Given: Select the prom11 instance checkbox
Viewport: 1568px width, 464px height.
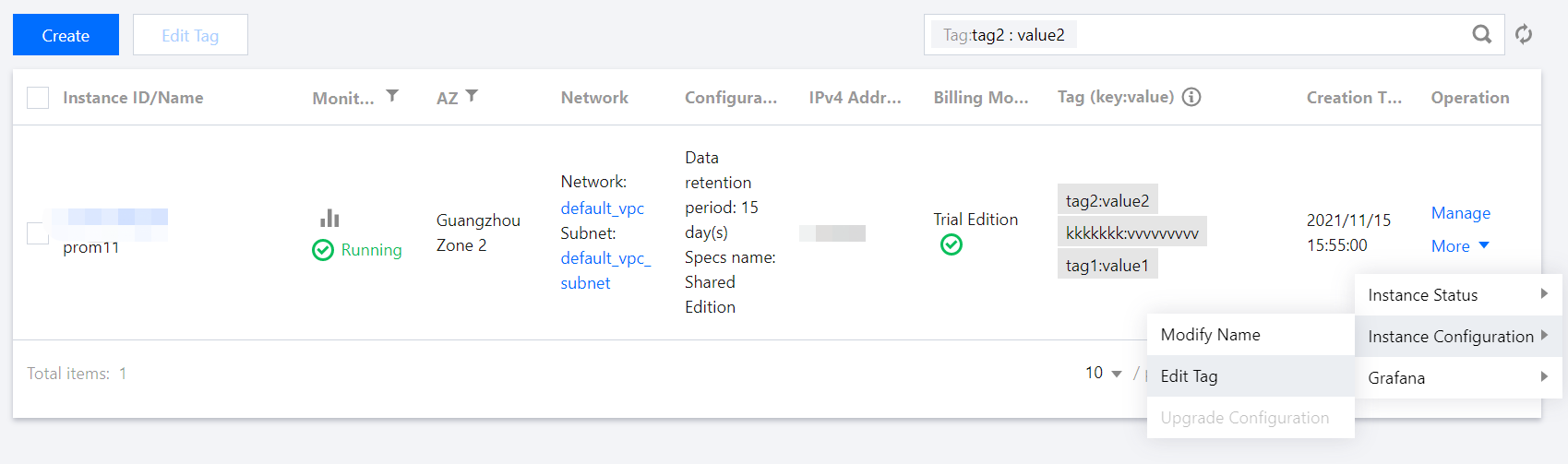Looking at the screenshot, I should click(37, 233).
